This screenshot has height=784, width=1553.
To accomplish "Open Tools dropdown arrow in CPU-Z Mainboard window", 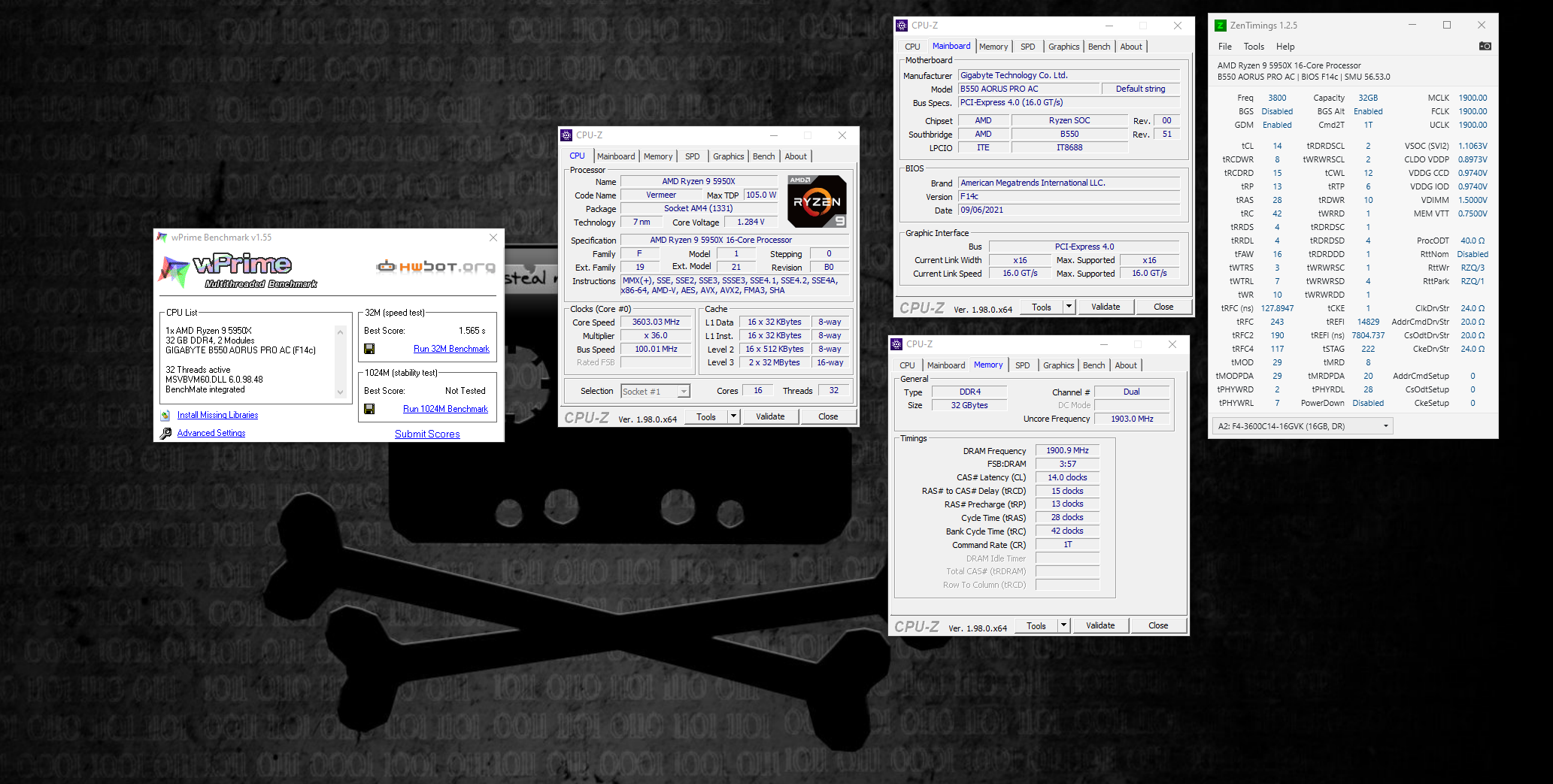I will coord(1069,307).
